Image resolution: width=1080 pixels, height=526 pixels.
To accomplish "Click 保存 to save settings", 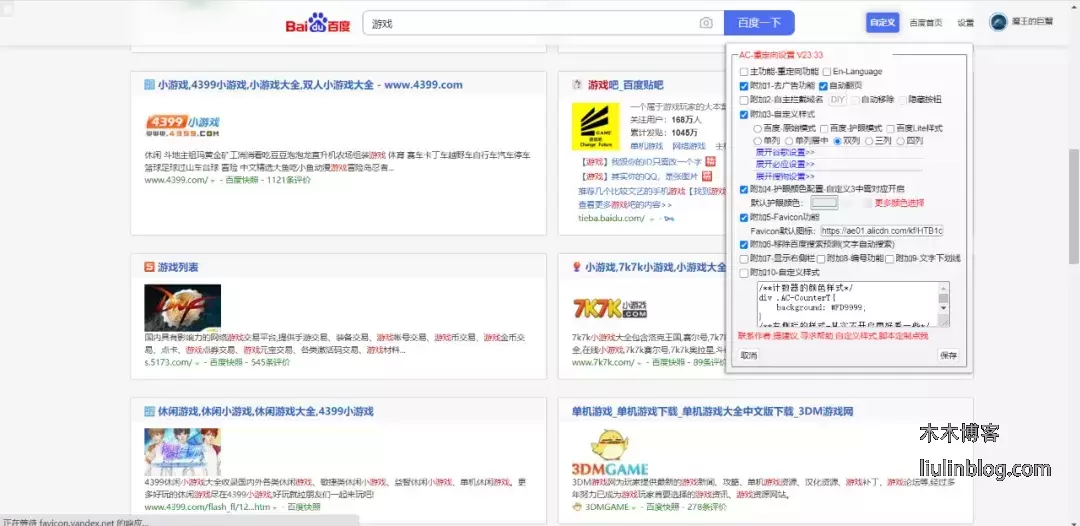I will (x=948, y=355).
